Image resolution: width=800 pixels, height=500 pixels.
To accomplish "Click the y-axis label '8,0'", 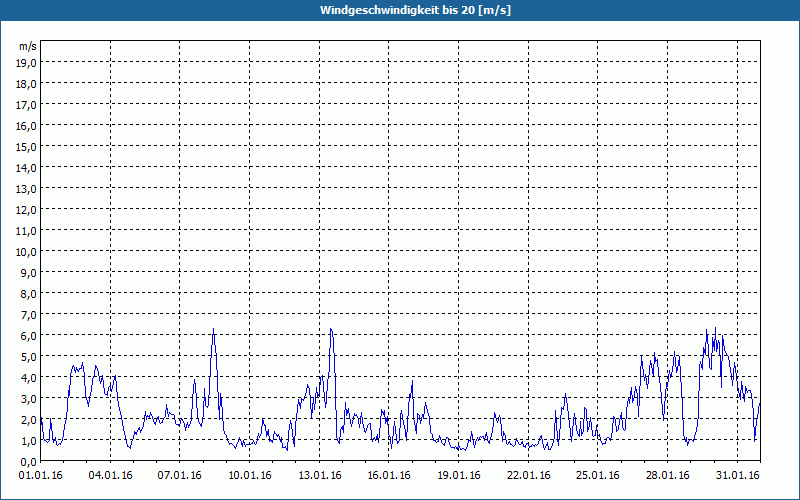I will coord(29,294).
